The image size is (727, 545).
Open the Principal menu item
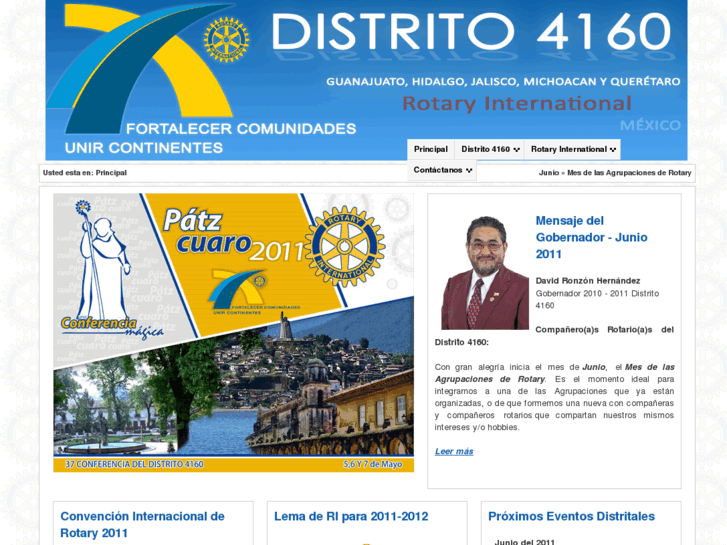431,149
